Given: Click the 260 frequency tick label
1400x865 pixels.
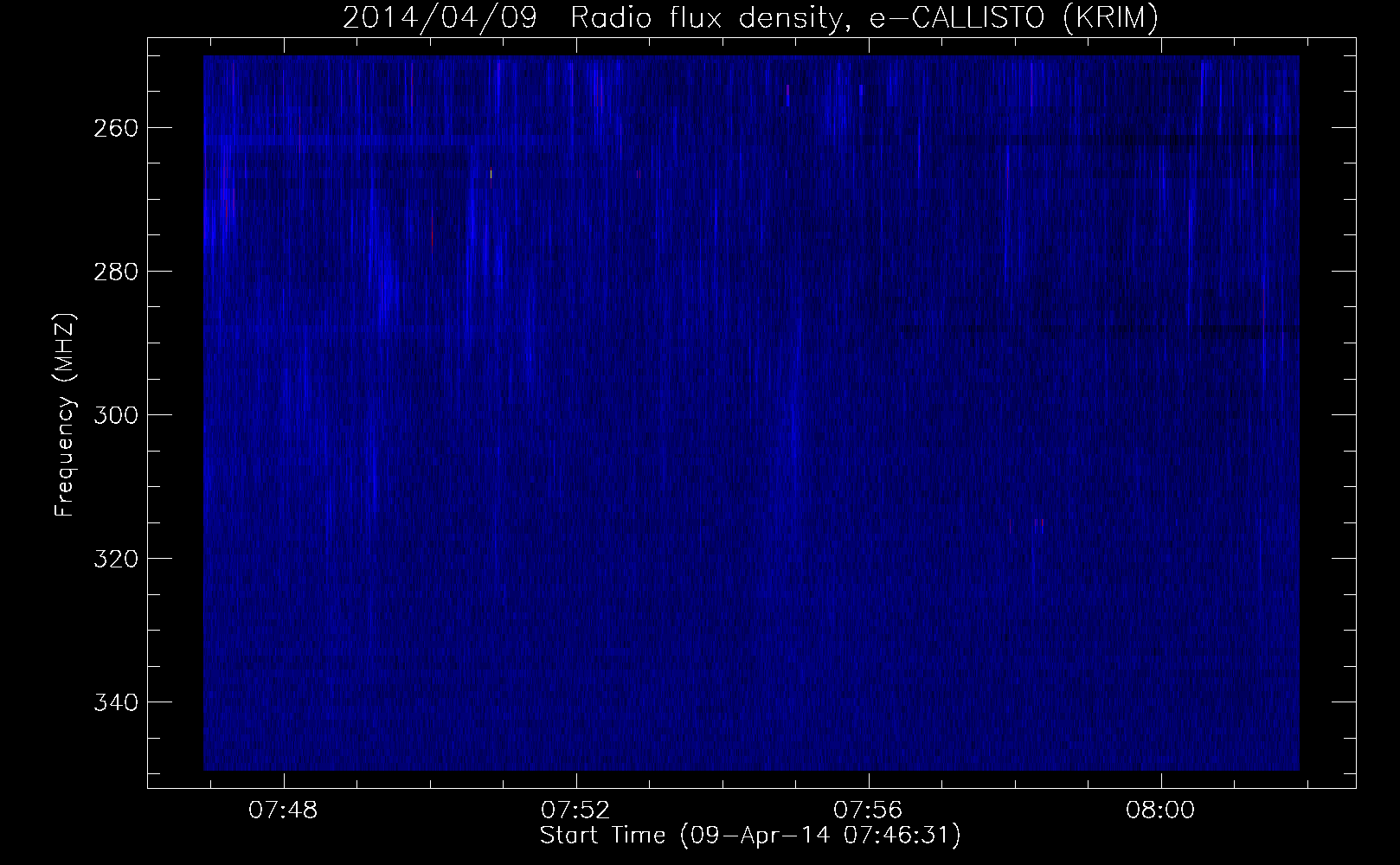Looking at the screenshot, I should [114, 128].
